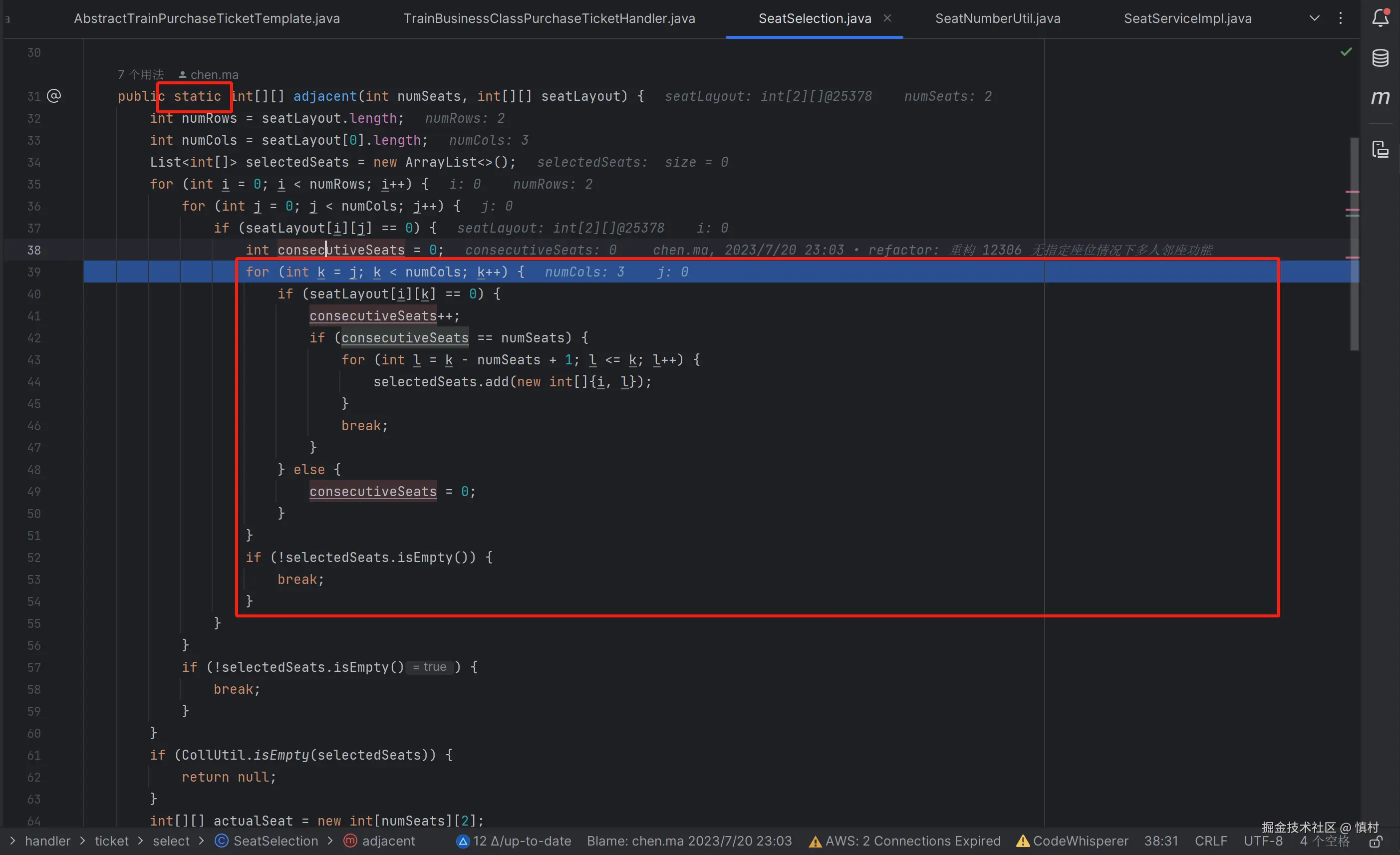Open the editor tabs more options menu
The image size is (1400, 855).
coord(1340,18)
